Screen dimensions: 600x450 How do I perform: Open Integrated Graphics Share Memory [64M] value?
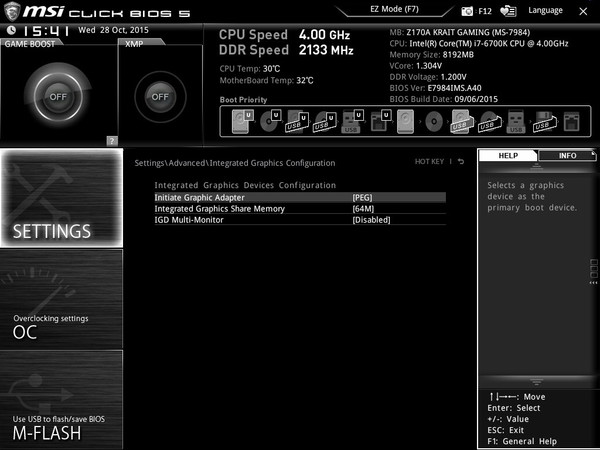pos(363,209)
